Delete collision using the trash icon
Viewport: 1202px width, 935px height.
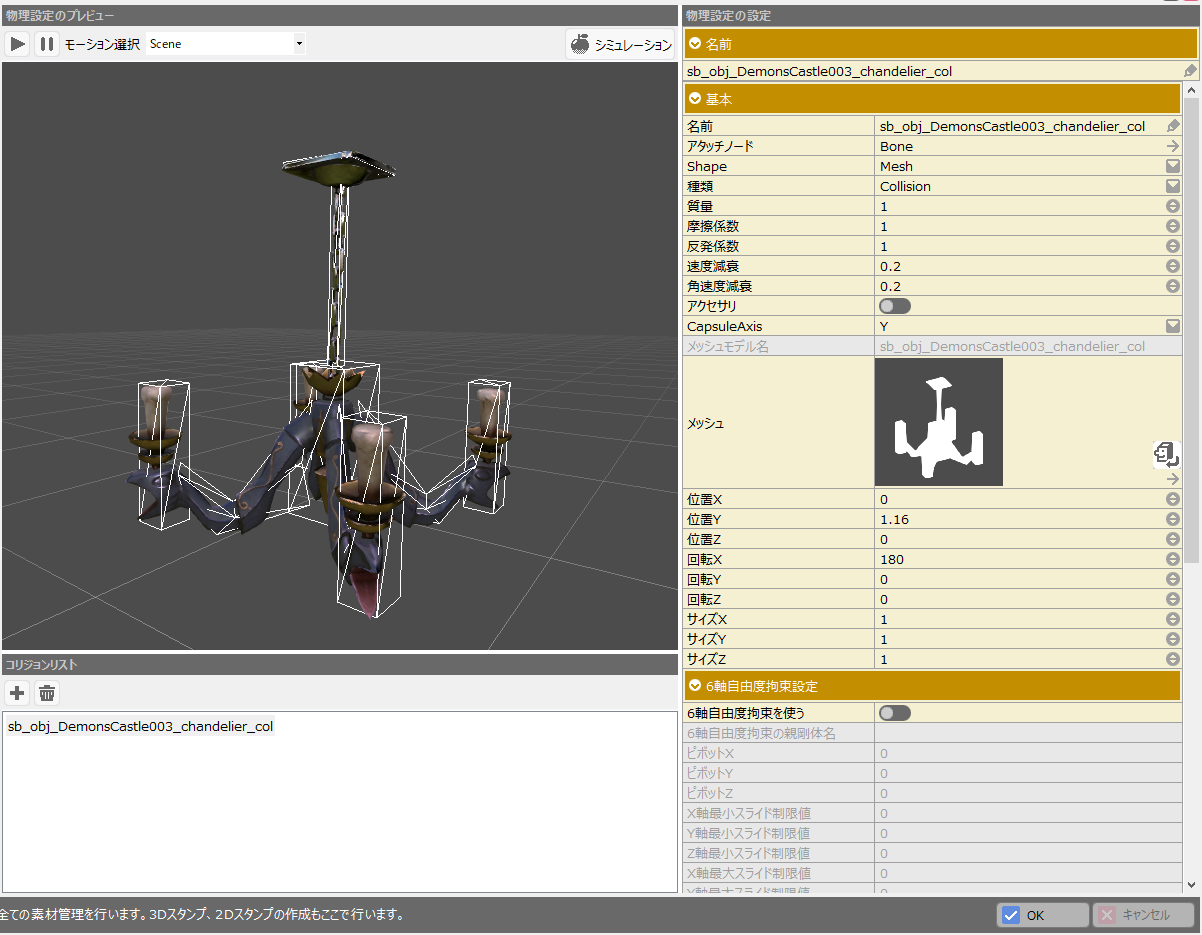[47, 693]
